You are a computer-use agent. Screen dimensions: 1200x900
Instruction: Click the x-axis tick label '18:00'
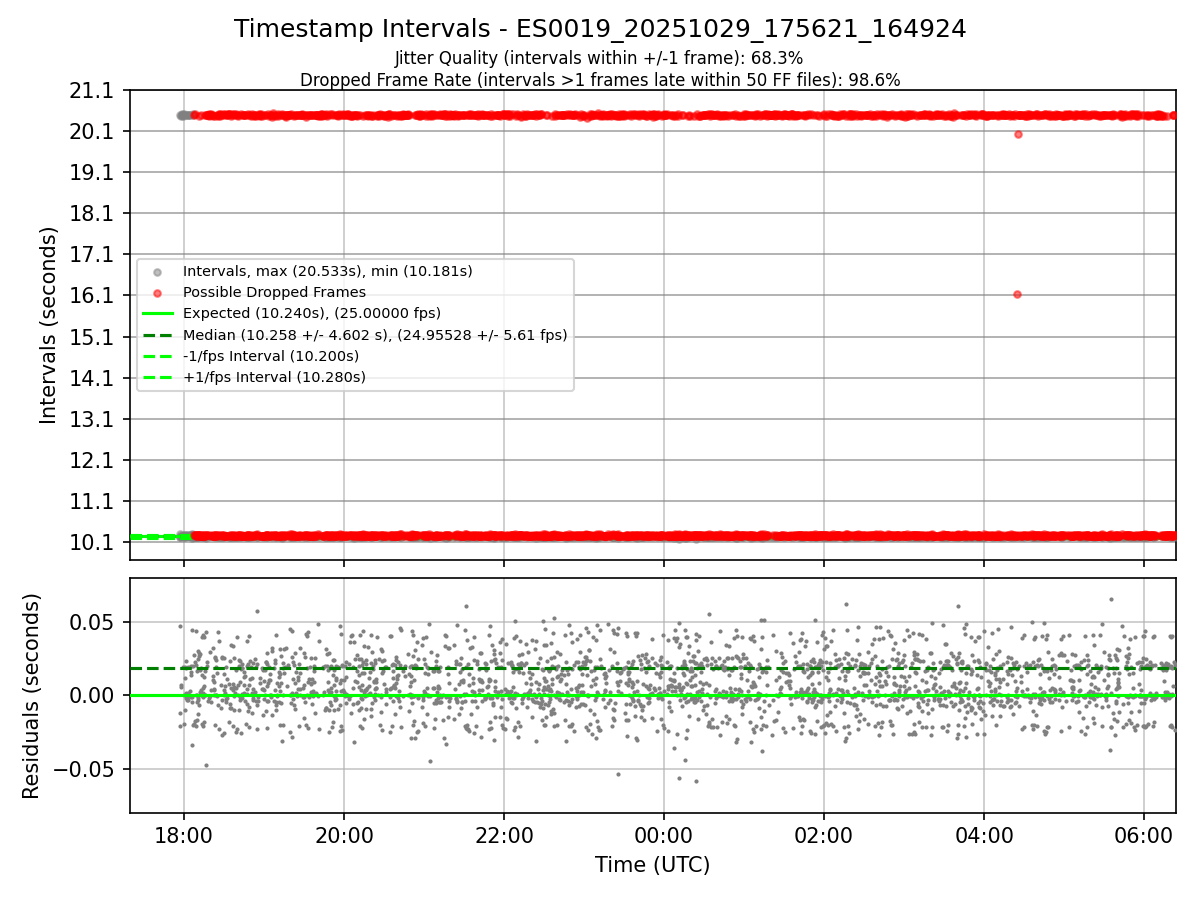[183, 835]
